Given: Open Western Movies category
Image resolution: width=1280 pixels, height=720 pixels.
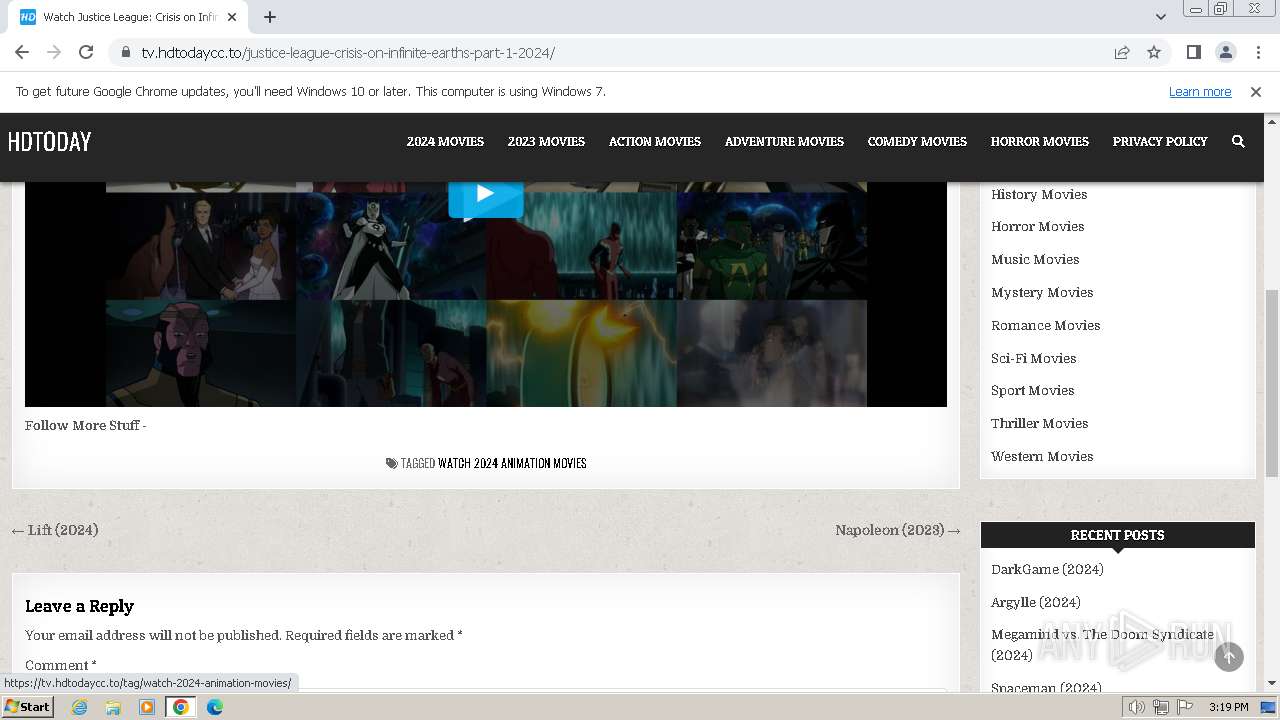Looking at the screenshot, I should (x=1042, y=456).
